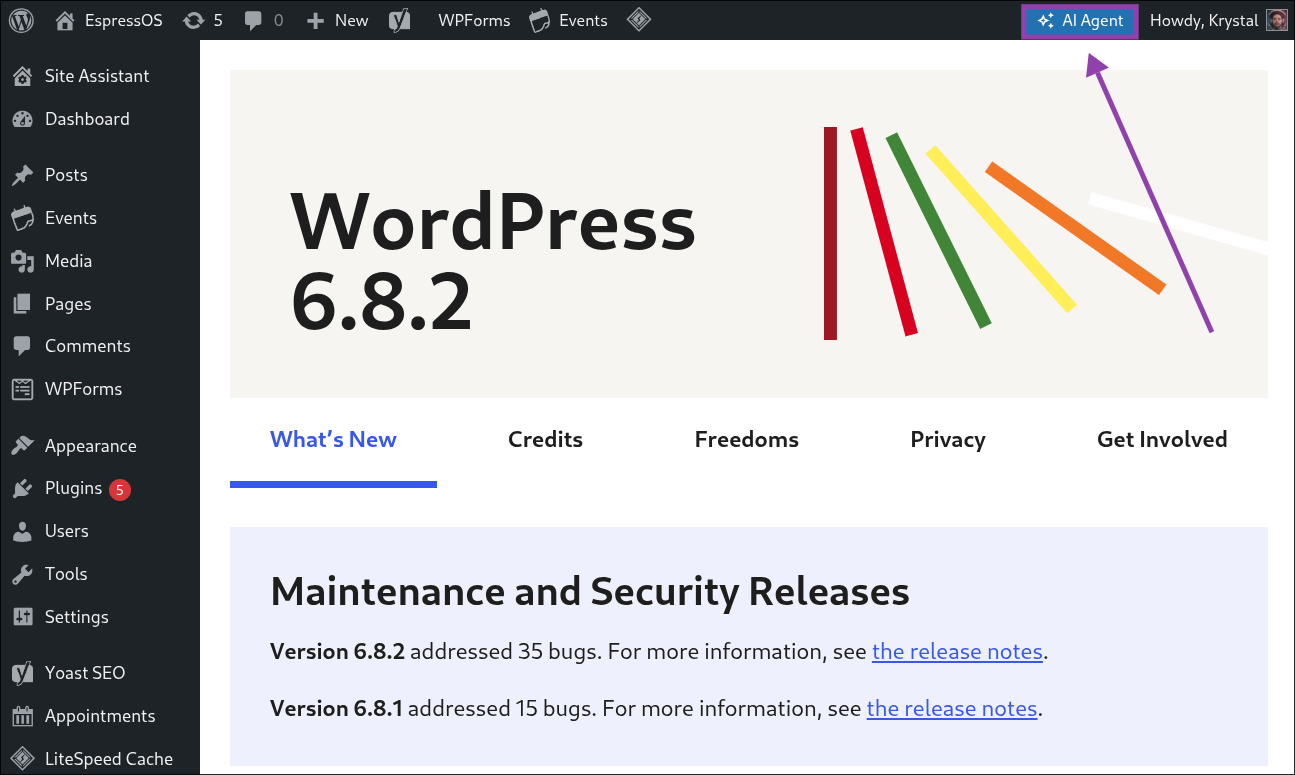
Task: Go to the Get Involved tab
Action: pos(1162,440)
